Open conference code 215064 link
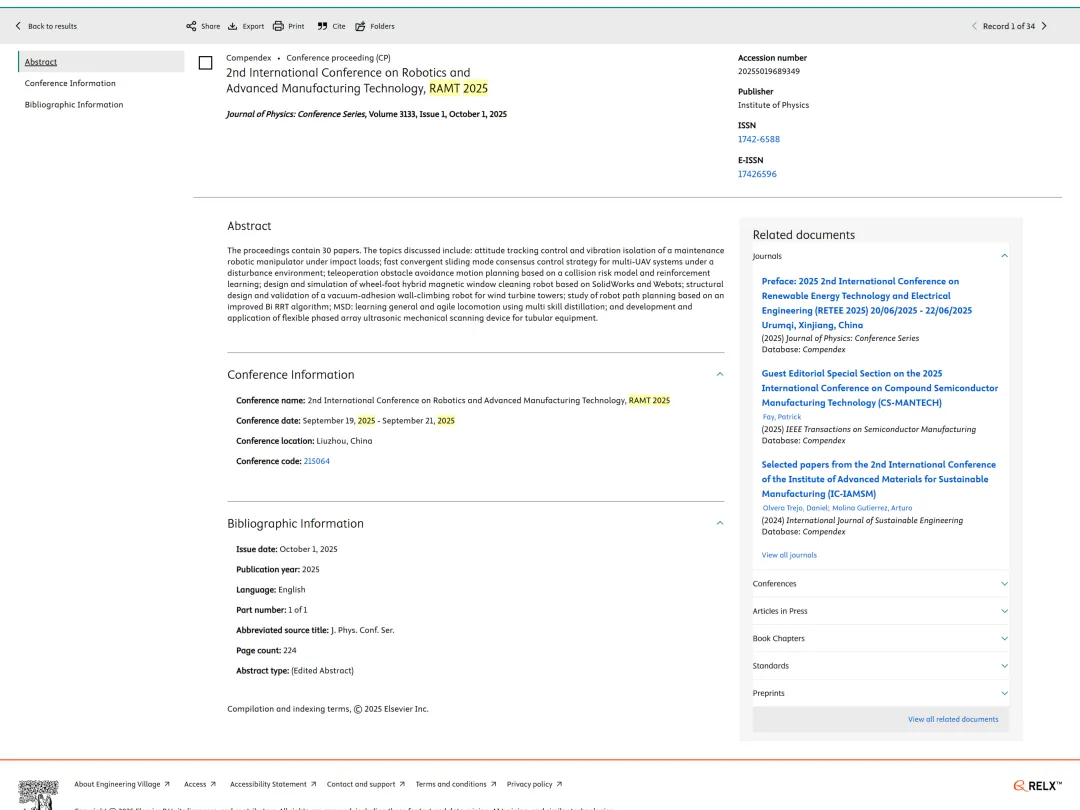 tap(316, 461)
